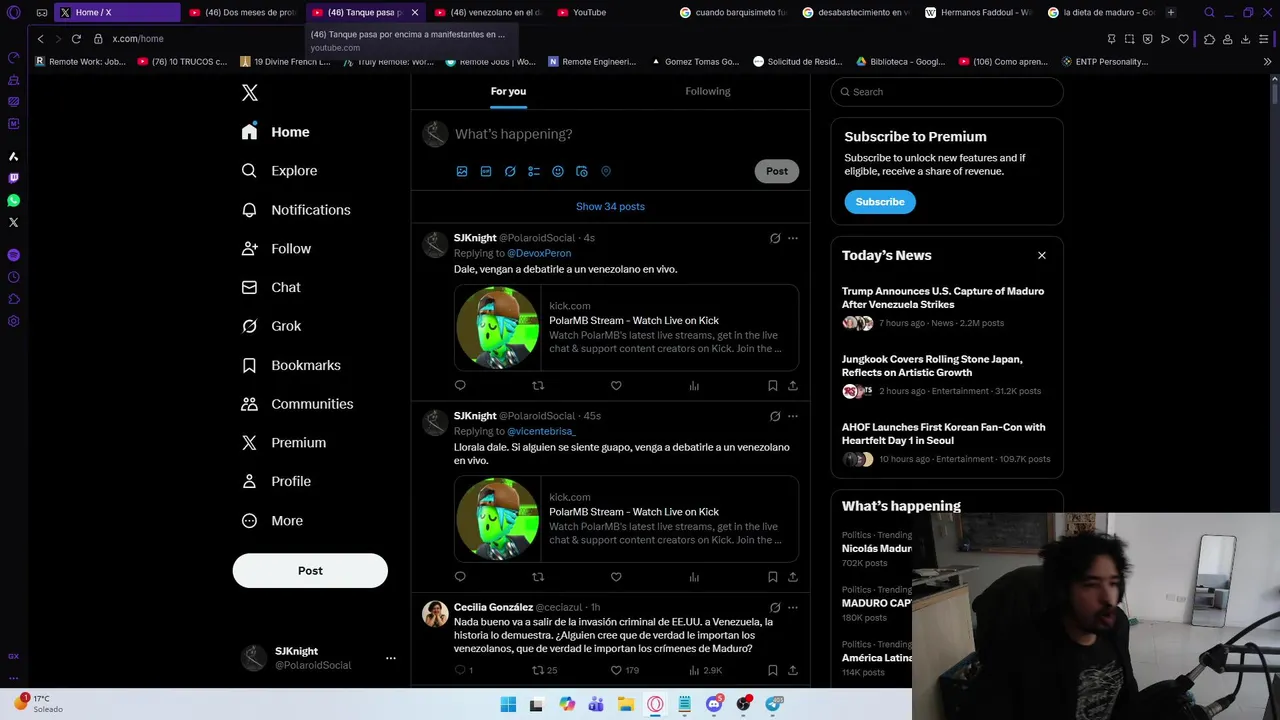Open Grok from the X sidebar
The image size is (1280, 720).
coord(272,326)
